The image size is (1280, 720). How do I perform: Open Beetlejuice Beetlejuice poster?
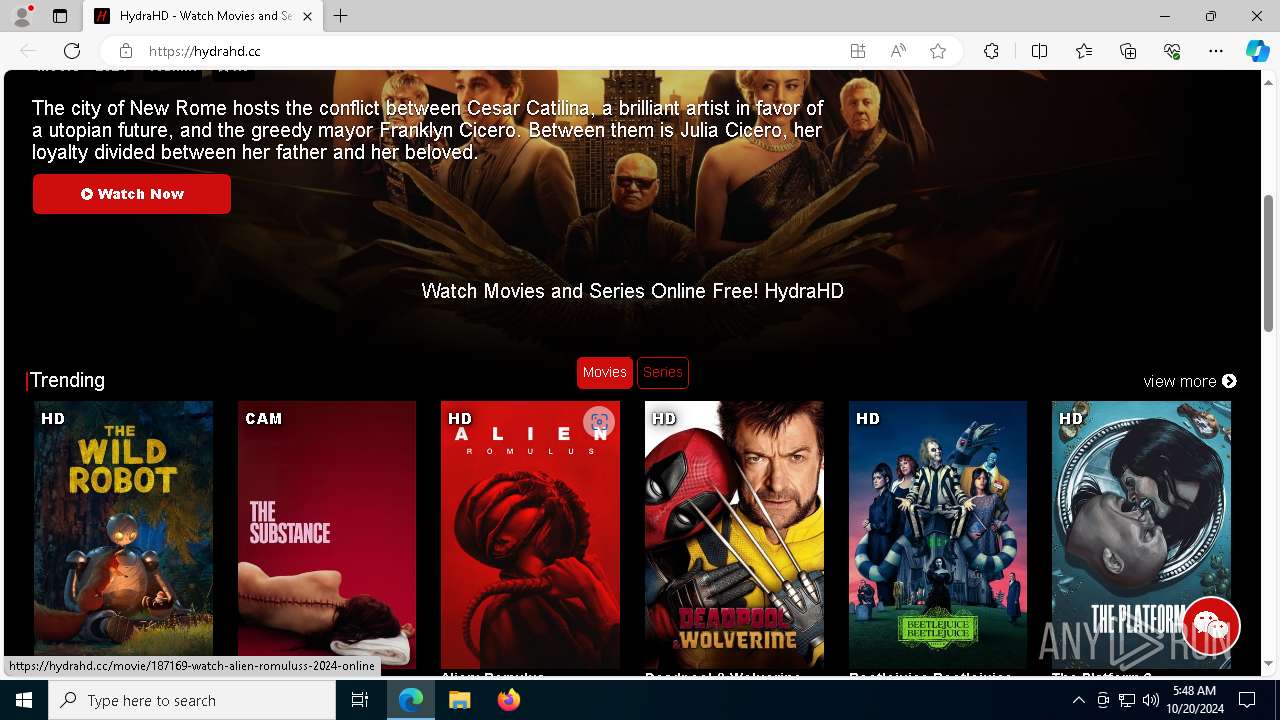pyautogui.click(x=938, y=534)
